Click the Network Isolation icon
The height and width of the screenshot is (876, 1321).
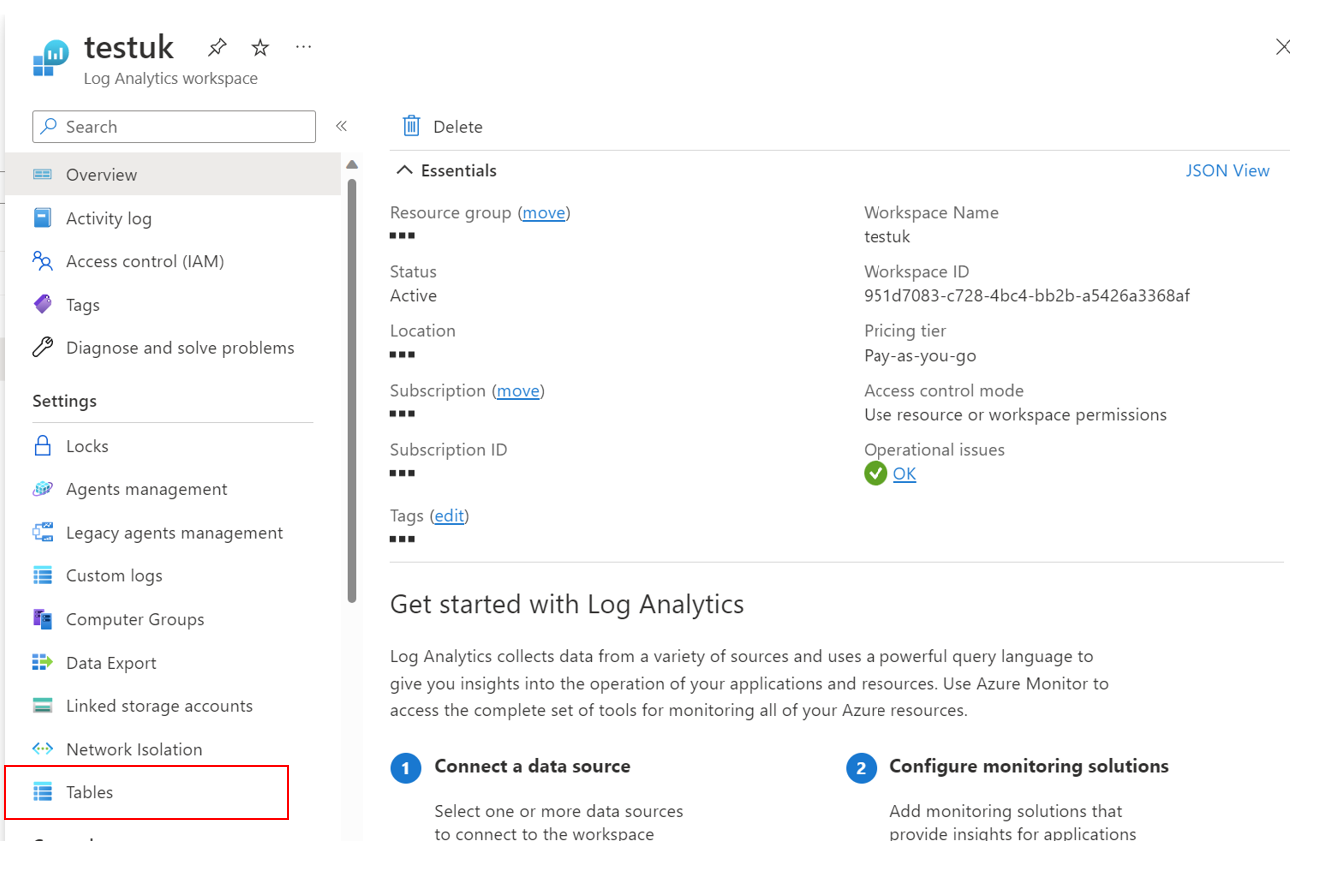click(x=42, y=749)
